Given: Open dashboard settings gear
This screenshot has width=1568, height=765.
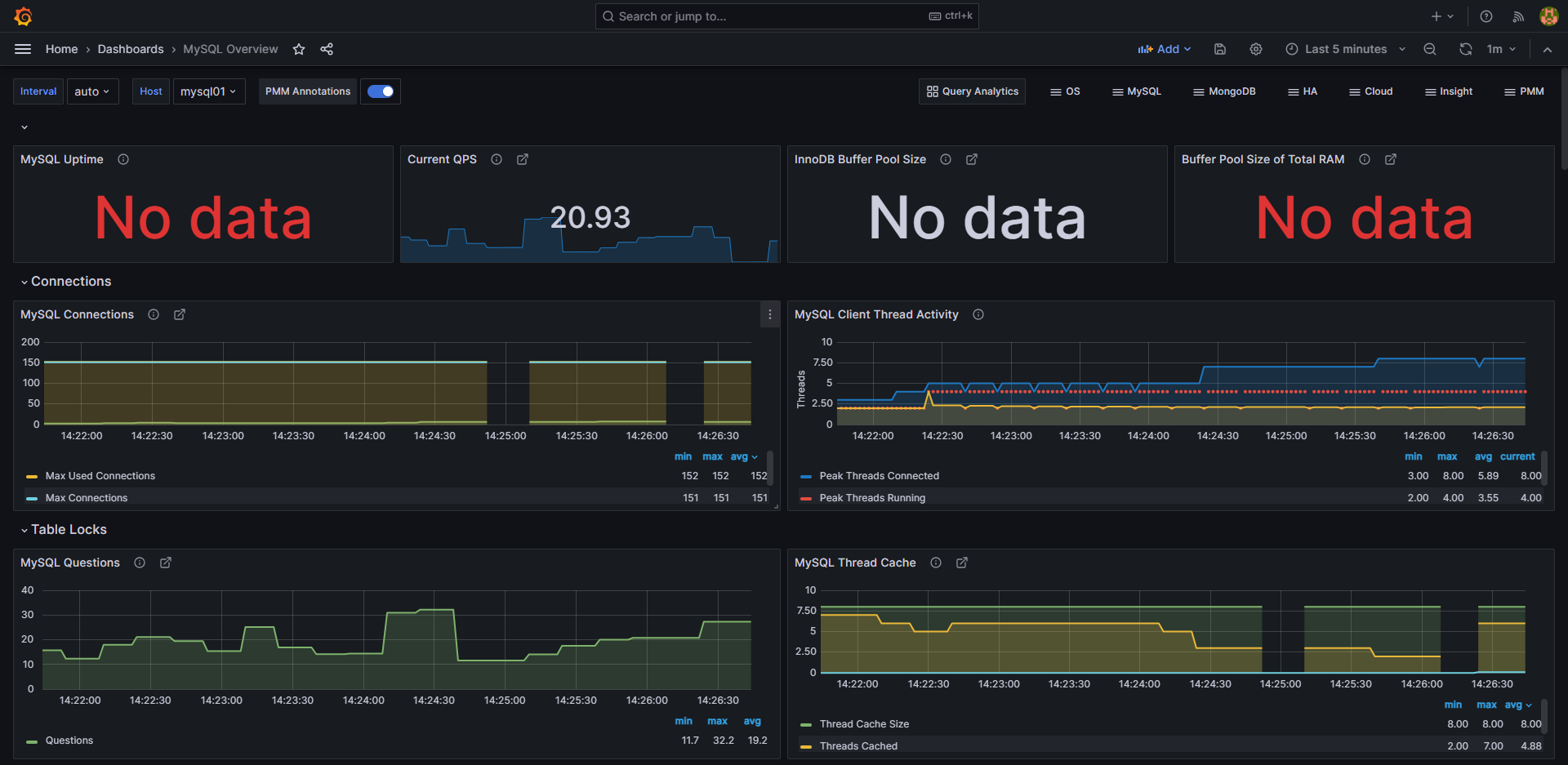Looking at the screenshot, I should tap(1256, 49).
